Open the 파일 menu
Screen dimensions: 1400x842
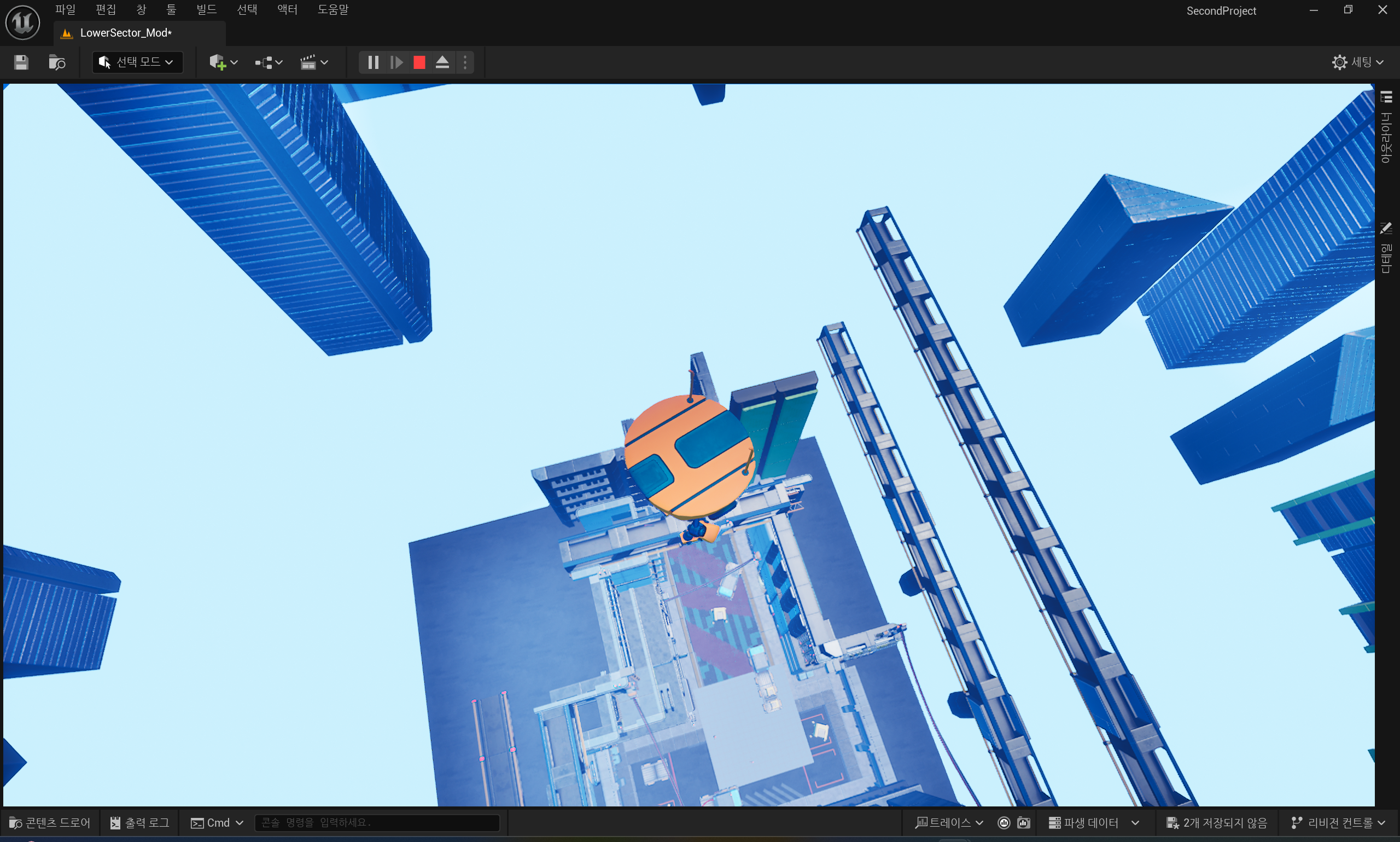(65, 10)
